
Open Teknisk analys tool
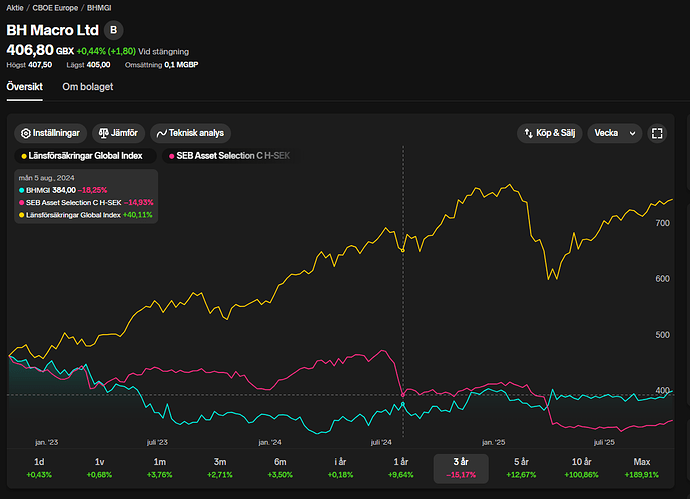[192, 132]
